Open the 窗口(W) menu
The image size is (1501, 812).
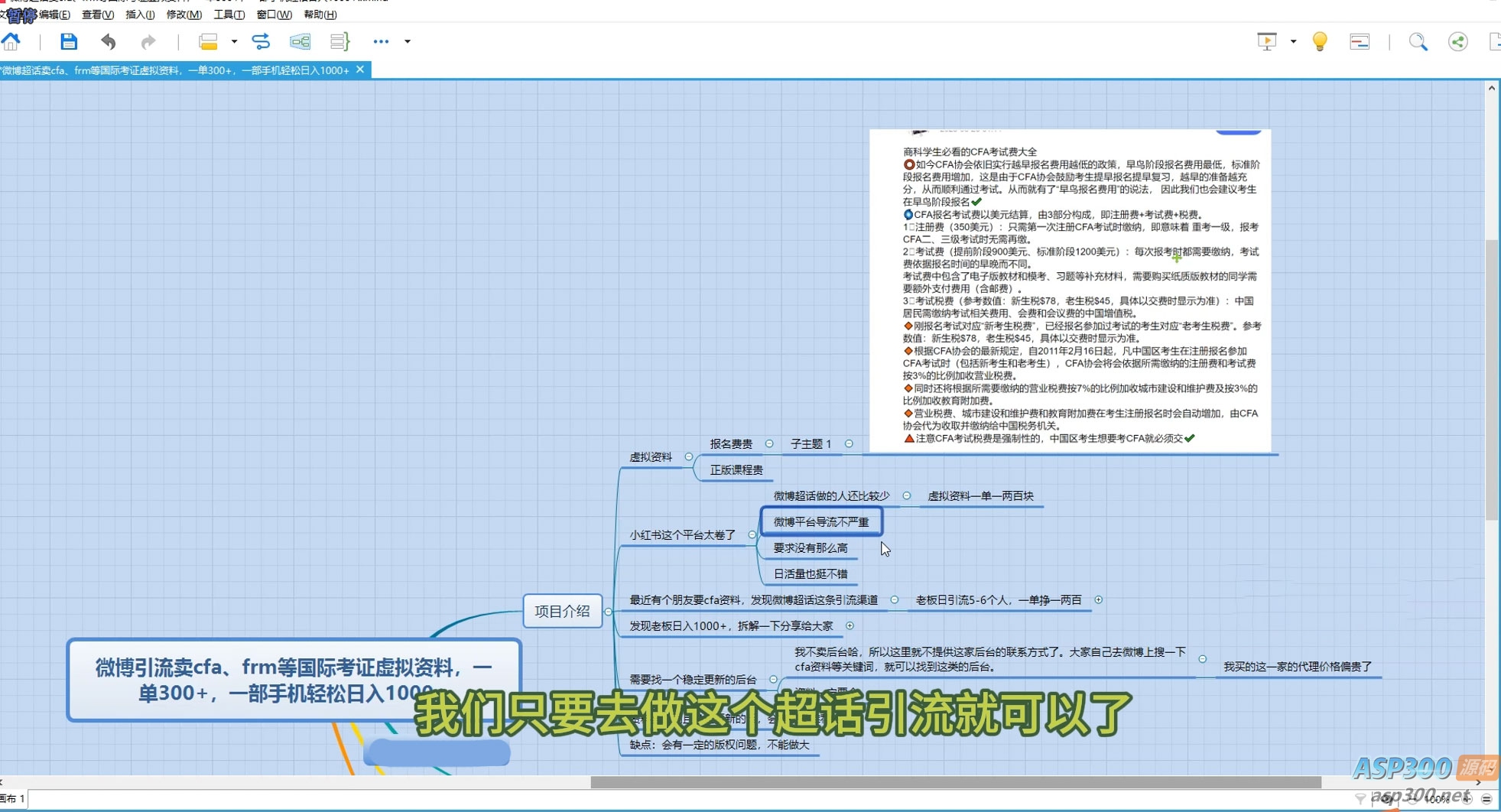point(275,15)
